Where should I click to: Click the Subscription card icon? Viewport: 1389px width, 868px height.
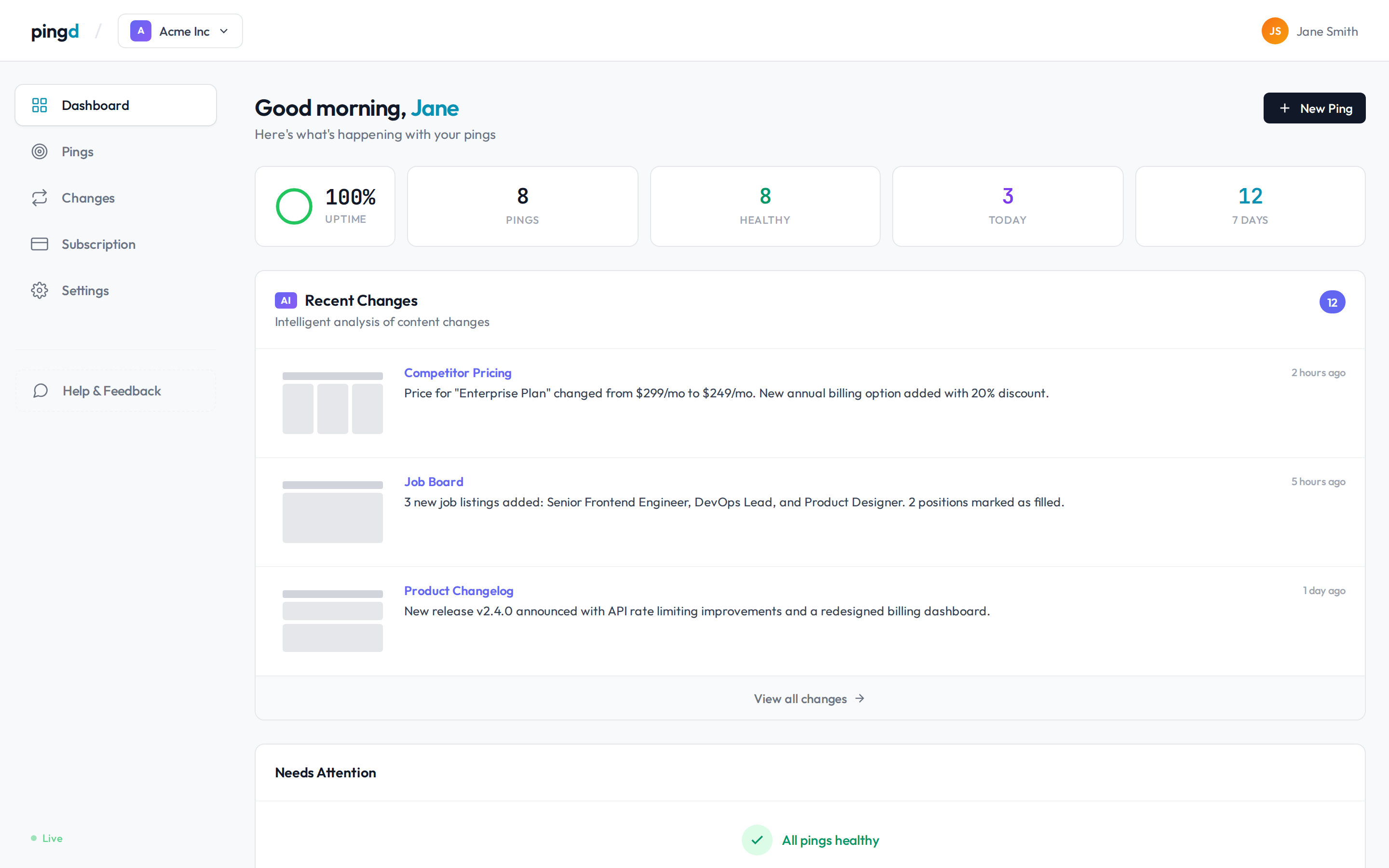(x=39, y=244)
